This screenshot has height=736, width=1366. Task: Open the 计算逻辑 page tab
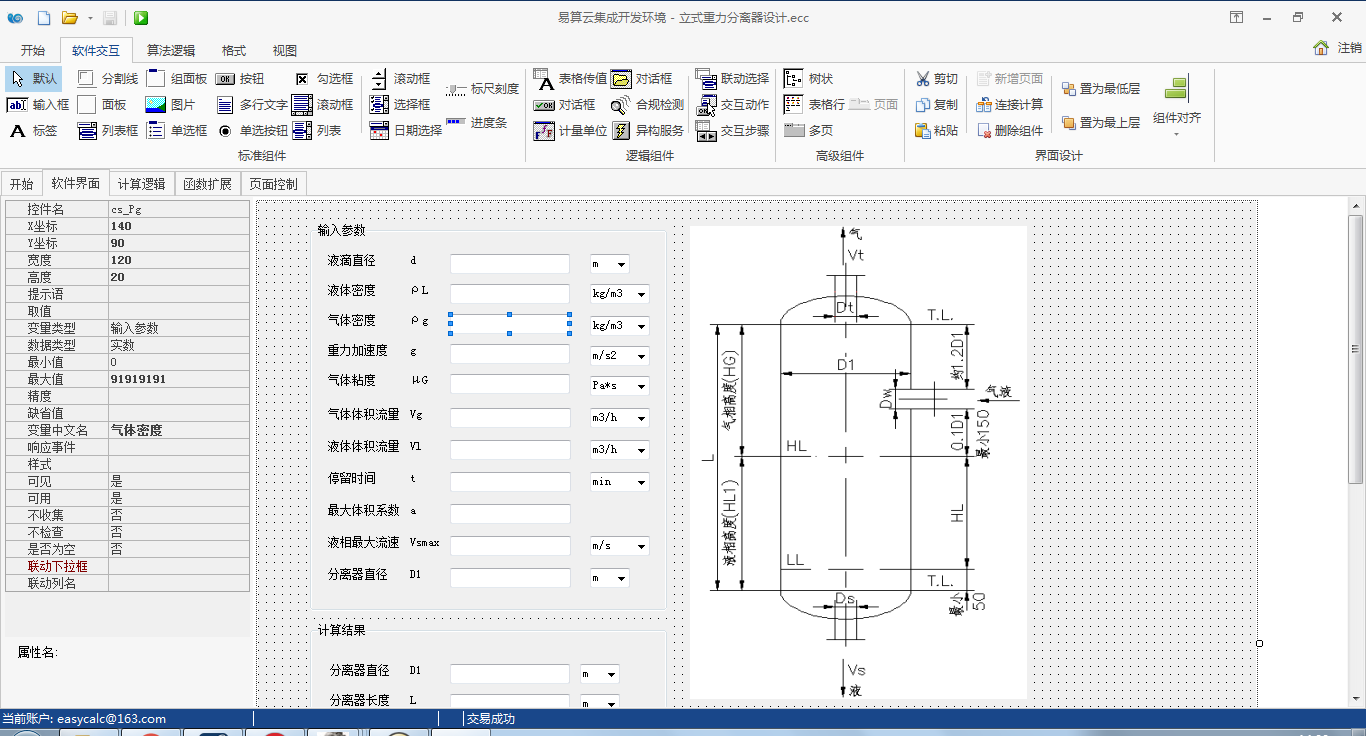pyautogui.click(x=141, y=183)
